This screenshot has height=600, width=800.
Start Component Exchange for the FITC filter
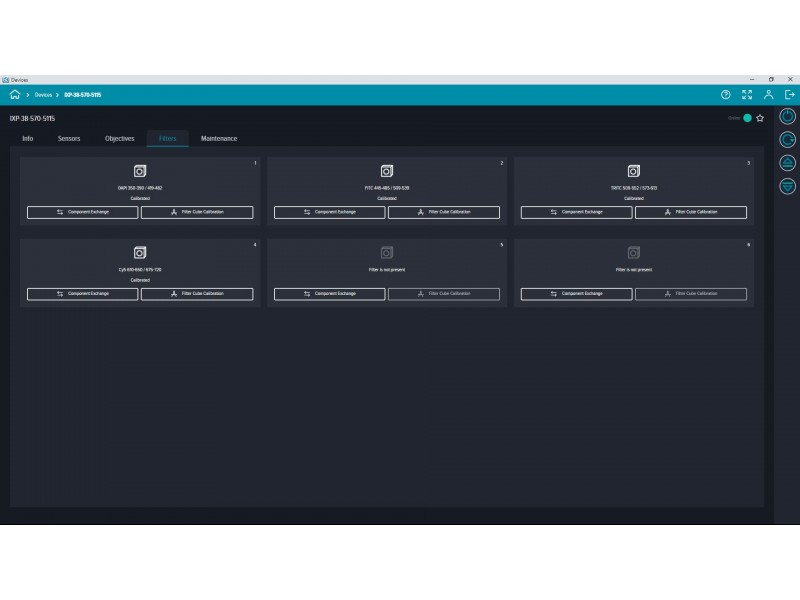[330, 212]
